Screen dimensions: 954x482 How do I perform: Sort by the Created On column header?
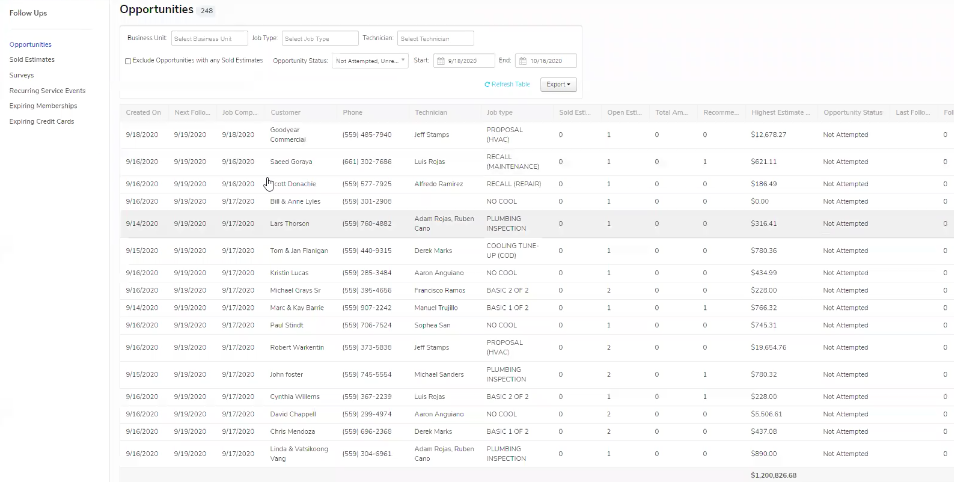143,113
